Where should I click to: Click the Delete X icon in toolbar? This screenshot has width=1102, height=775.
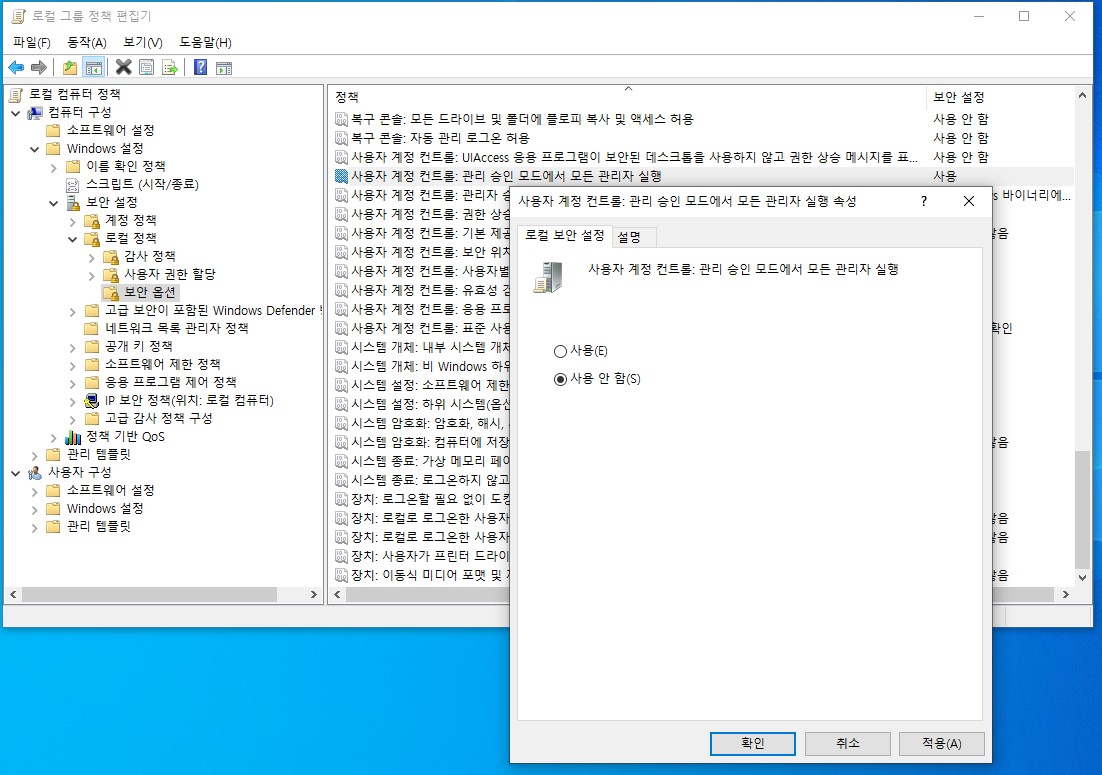[124, 67]
